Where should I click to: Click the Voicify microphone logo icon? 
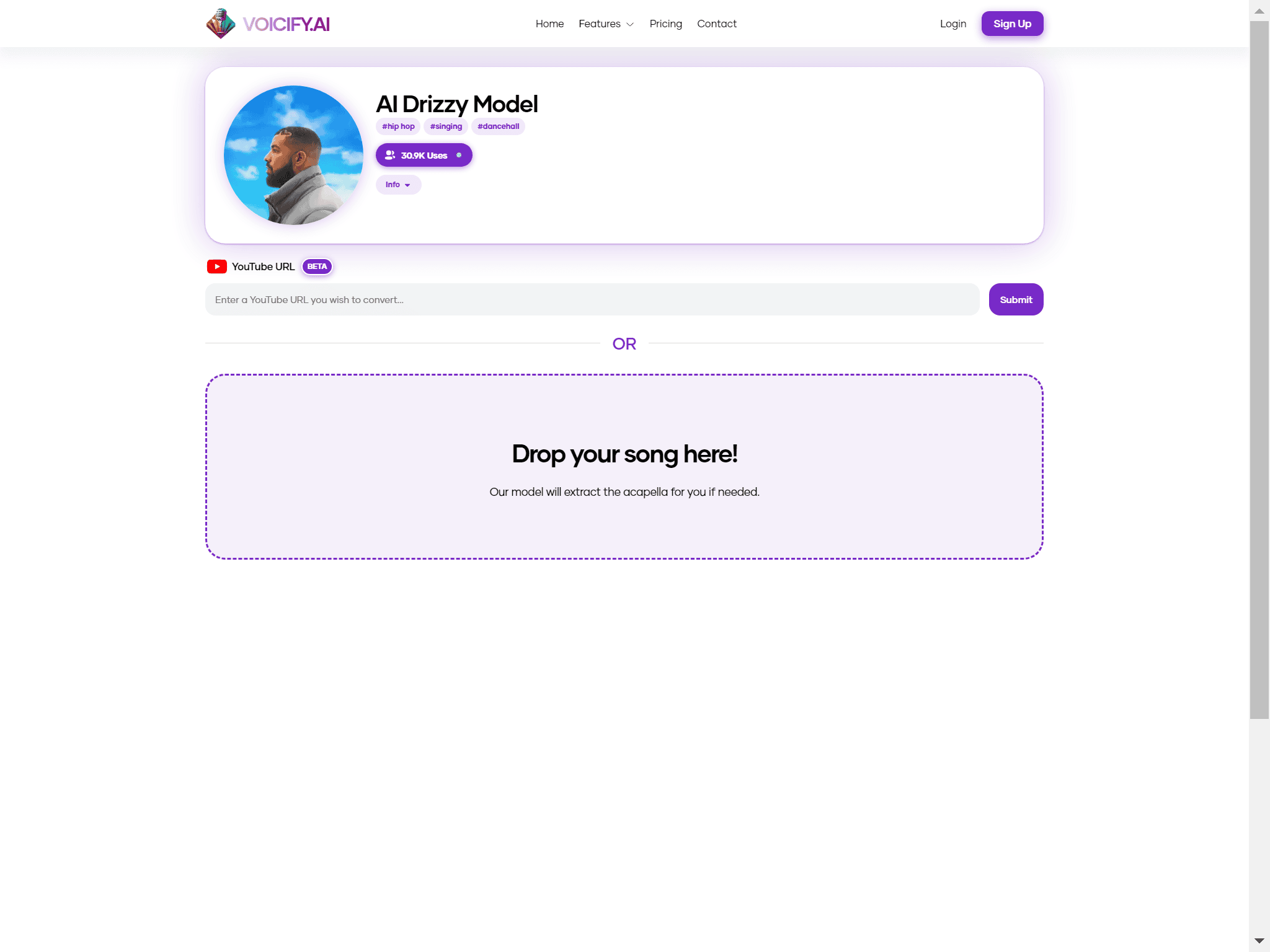click(x=221, y=24)
